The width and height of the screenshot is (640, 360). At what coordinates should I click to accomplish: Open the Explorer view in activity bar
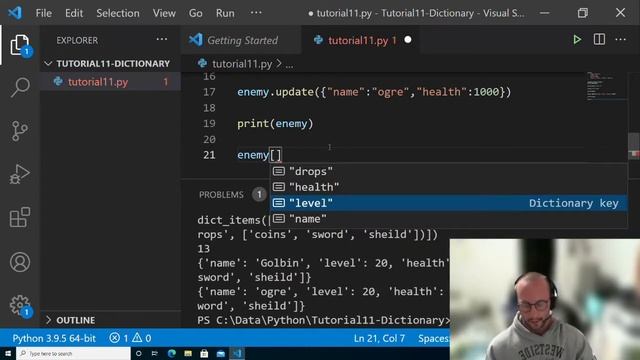[x=20, y=44]
